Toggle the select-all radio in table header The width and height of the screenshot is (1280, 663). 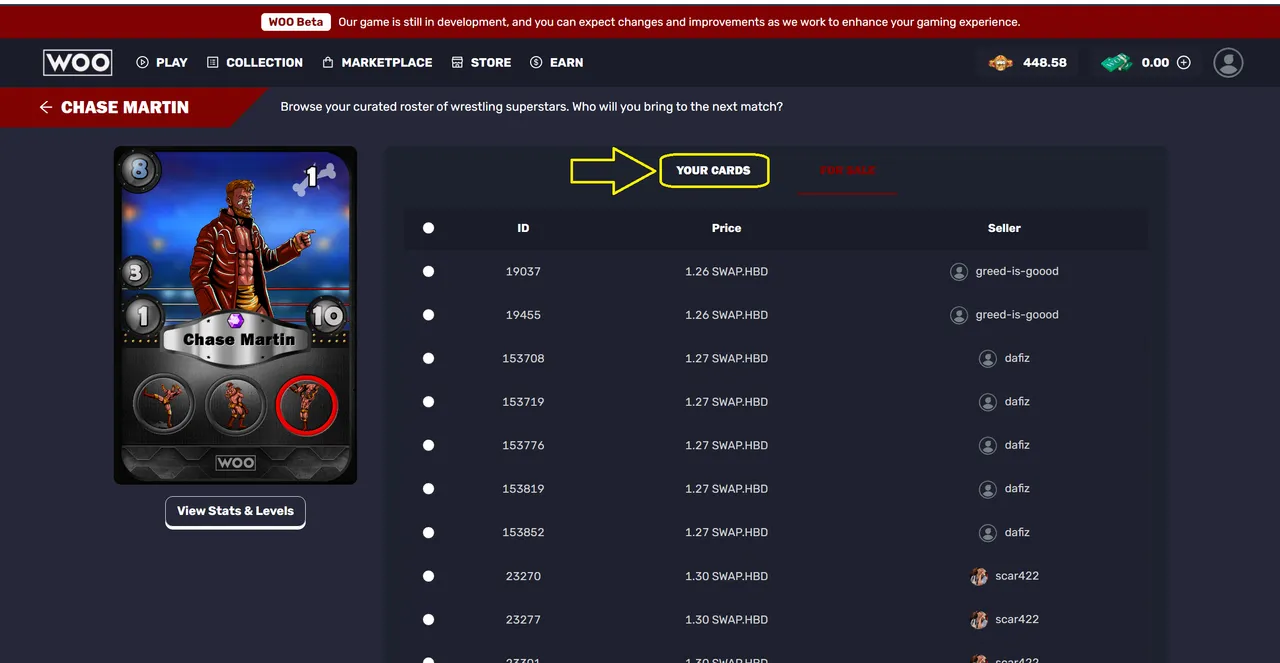coord(428,228)
